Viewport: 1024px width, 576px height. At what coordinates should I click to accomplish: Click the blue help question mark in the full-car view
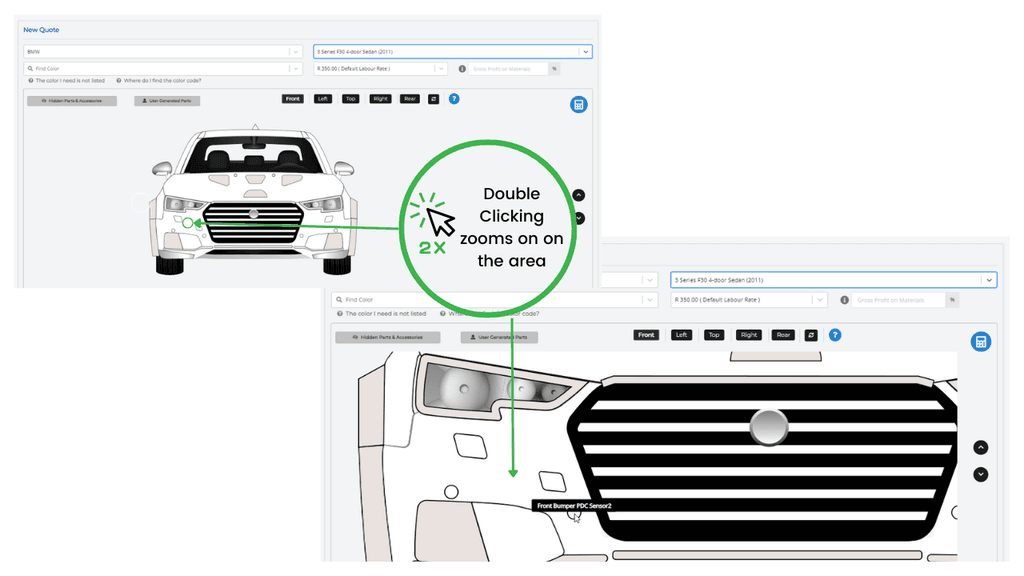click(x=454, y=99)
